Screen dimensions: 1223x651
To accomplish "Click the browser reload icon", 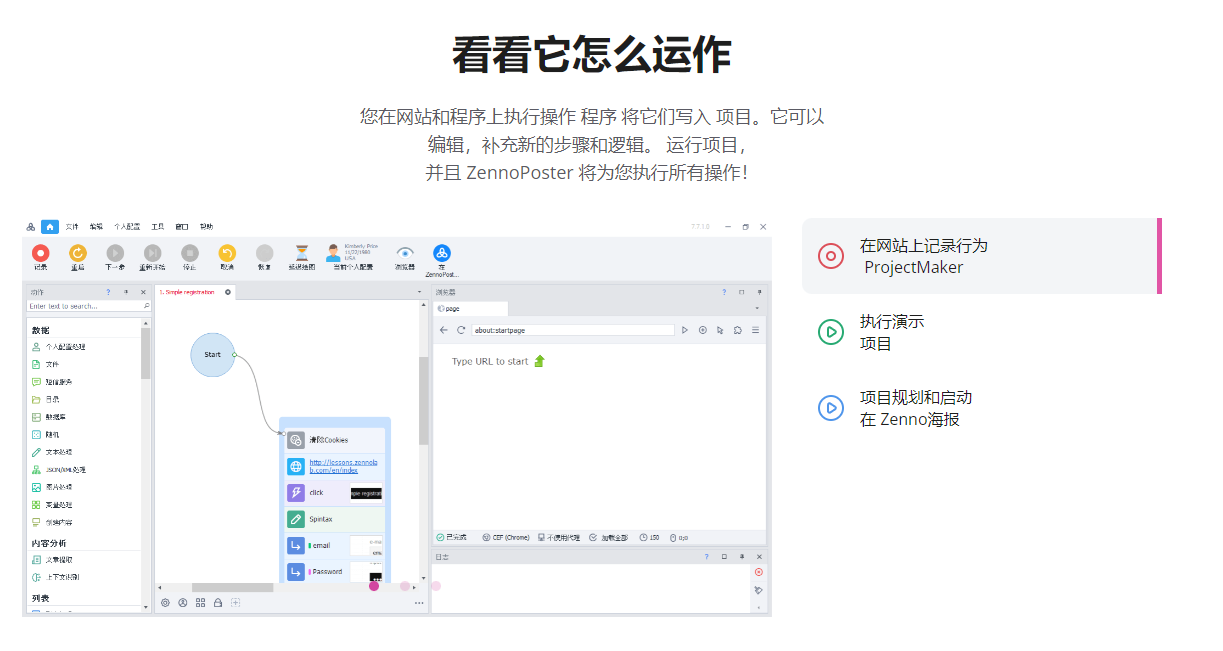I will 461,330.
